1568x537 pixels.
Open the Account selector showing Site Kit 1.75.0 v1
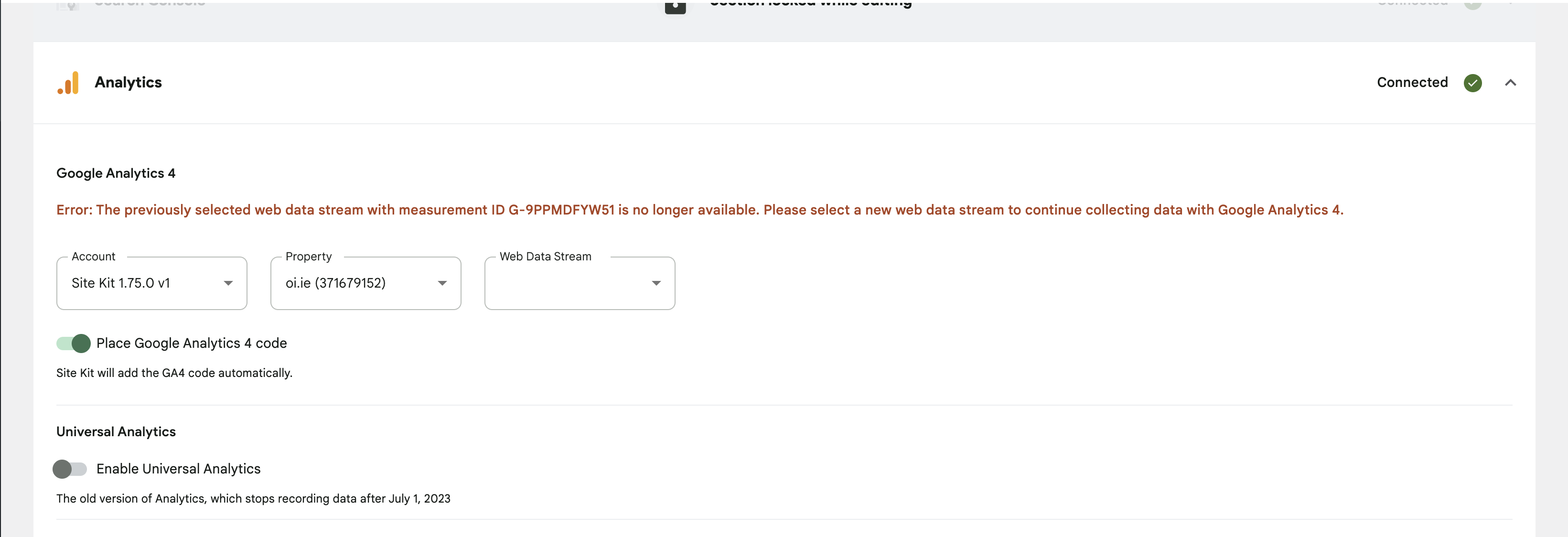(151, 282)
